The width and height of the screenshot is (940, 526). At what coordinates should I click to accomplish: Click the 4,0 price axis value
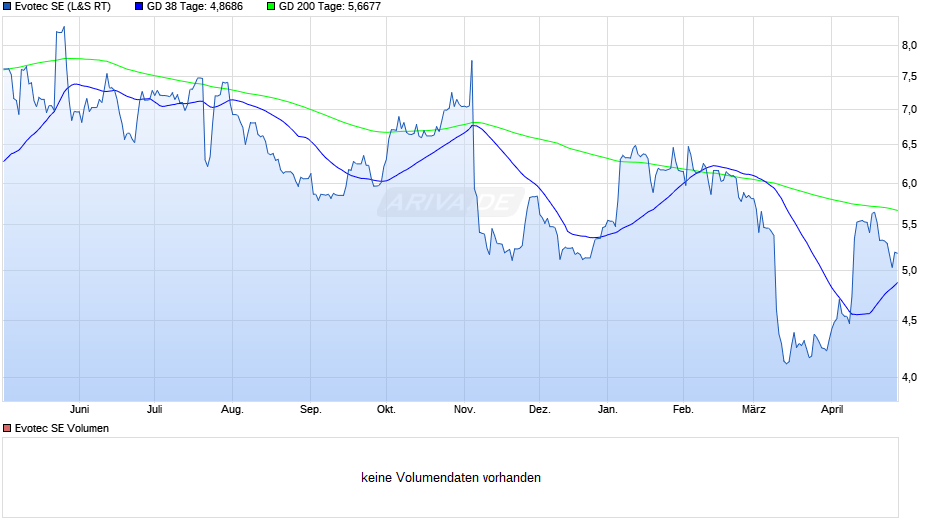point(909,377)
